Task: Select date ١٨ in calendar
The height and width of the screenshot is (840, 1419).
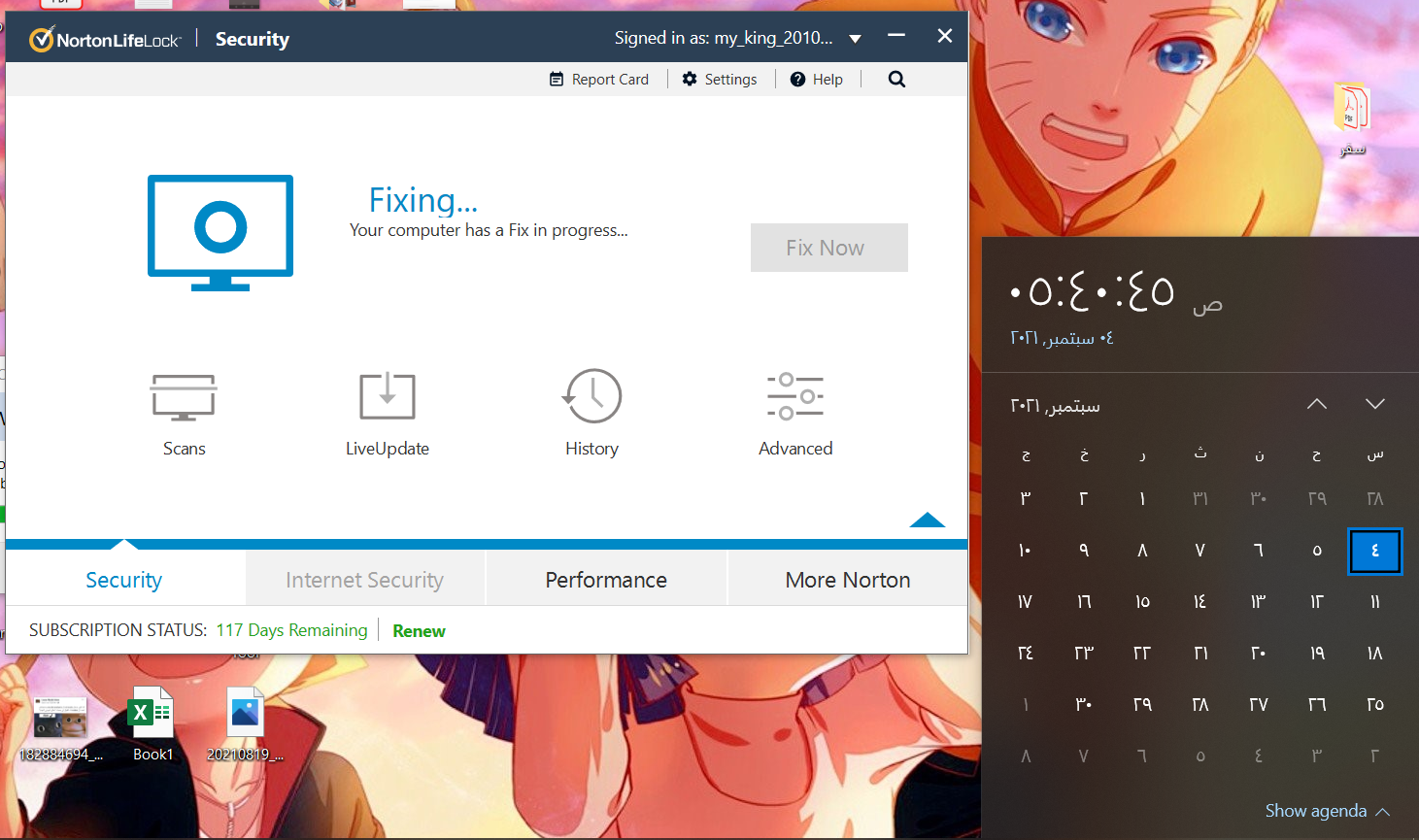Action: [x=1375, y=654]
